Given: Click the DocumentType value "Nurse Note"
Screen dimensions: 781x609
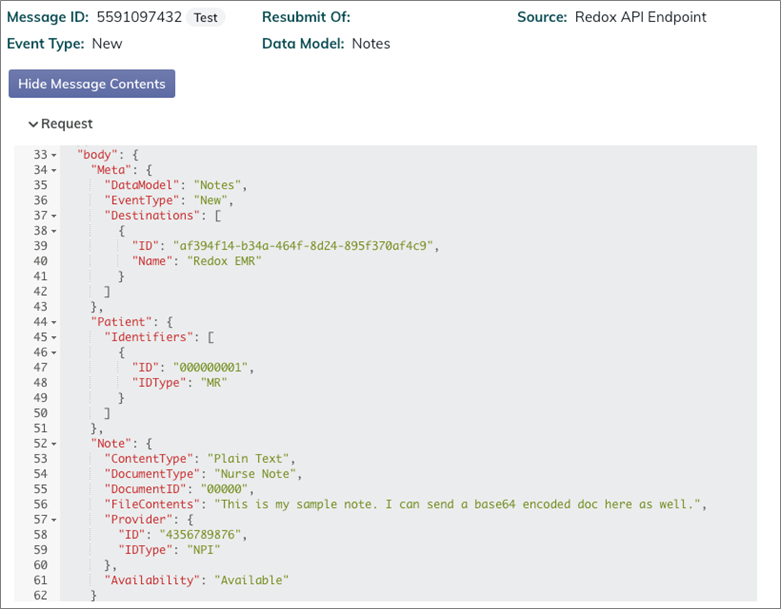Looking at the screenshot, I should [255, 474].
